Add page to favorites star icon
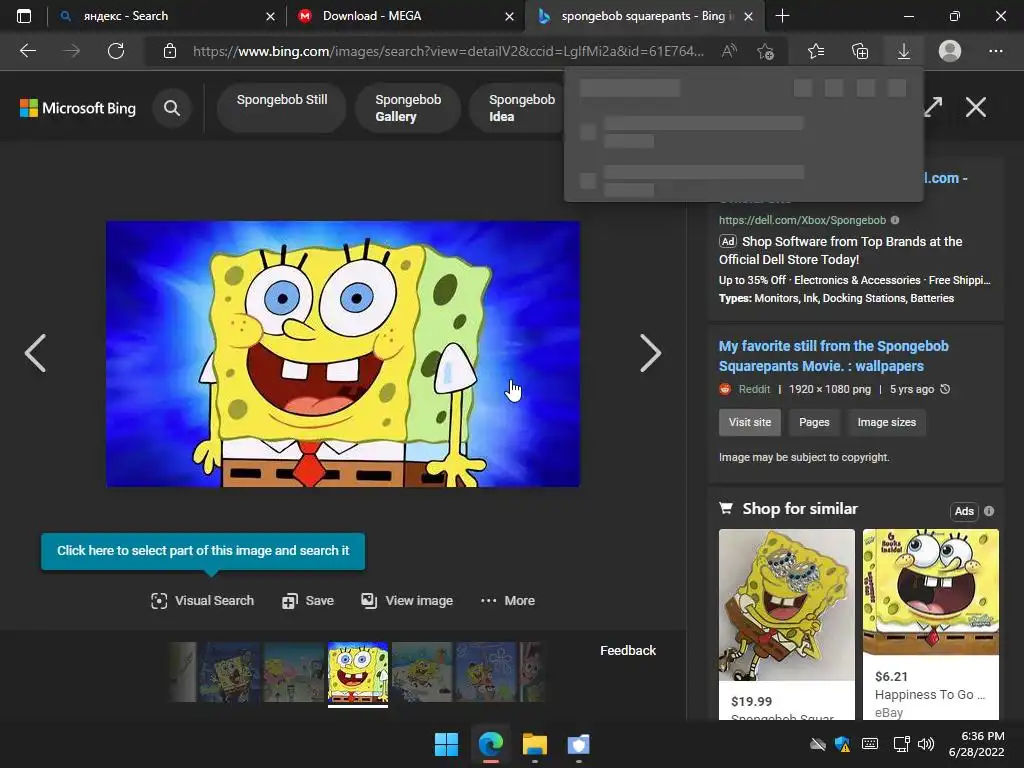Image resolution: width=1024 pixels, height=768 pixels. [x=765, y=51]
